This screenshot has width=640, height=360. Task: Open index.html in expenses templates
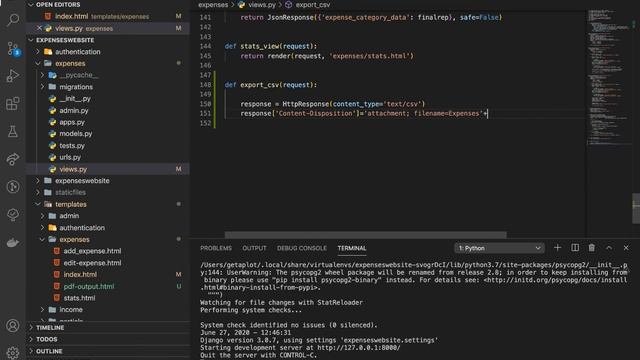tap(80, 275)
